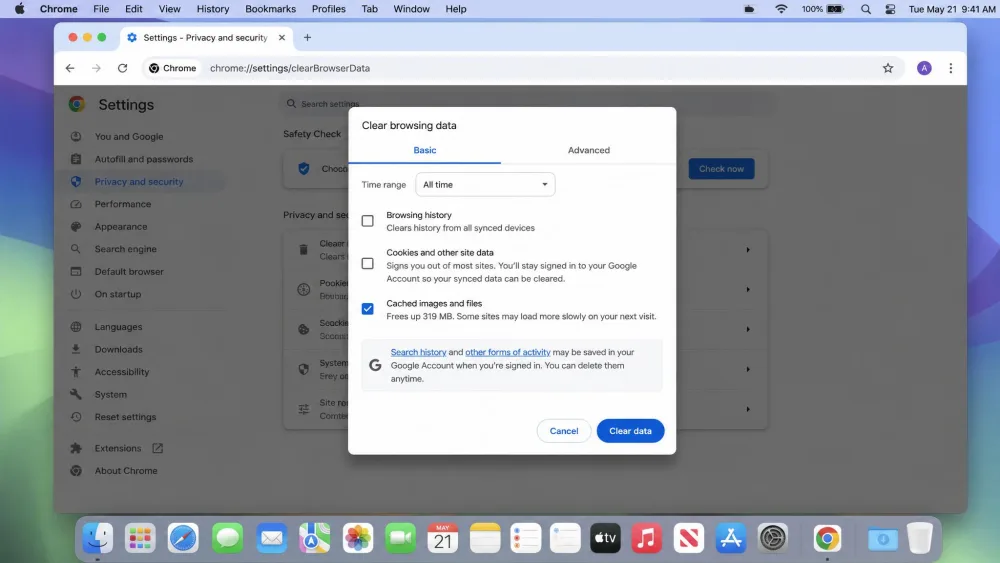The width and height of the screenshot is (1000, 563).
Task: Open You and Google settings
Action: coord(129,136)
